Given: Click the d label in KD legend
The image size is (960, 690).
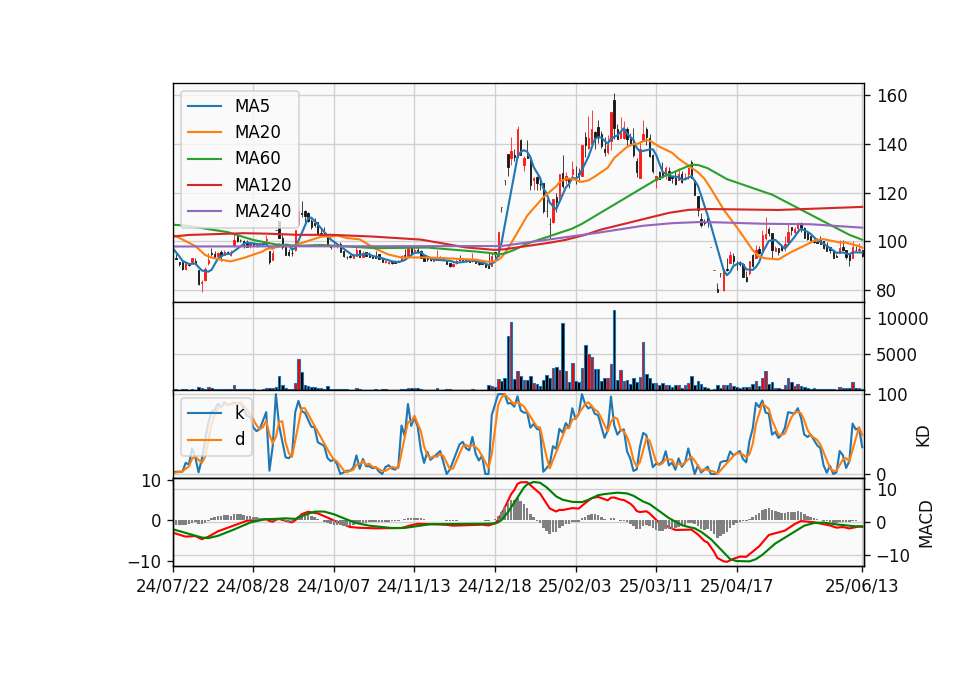Looking at the screenshot, I should [239, 439].
